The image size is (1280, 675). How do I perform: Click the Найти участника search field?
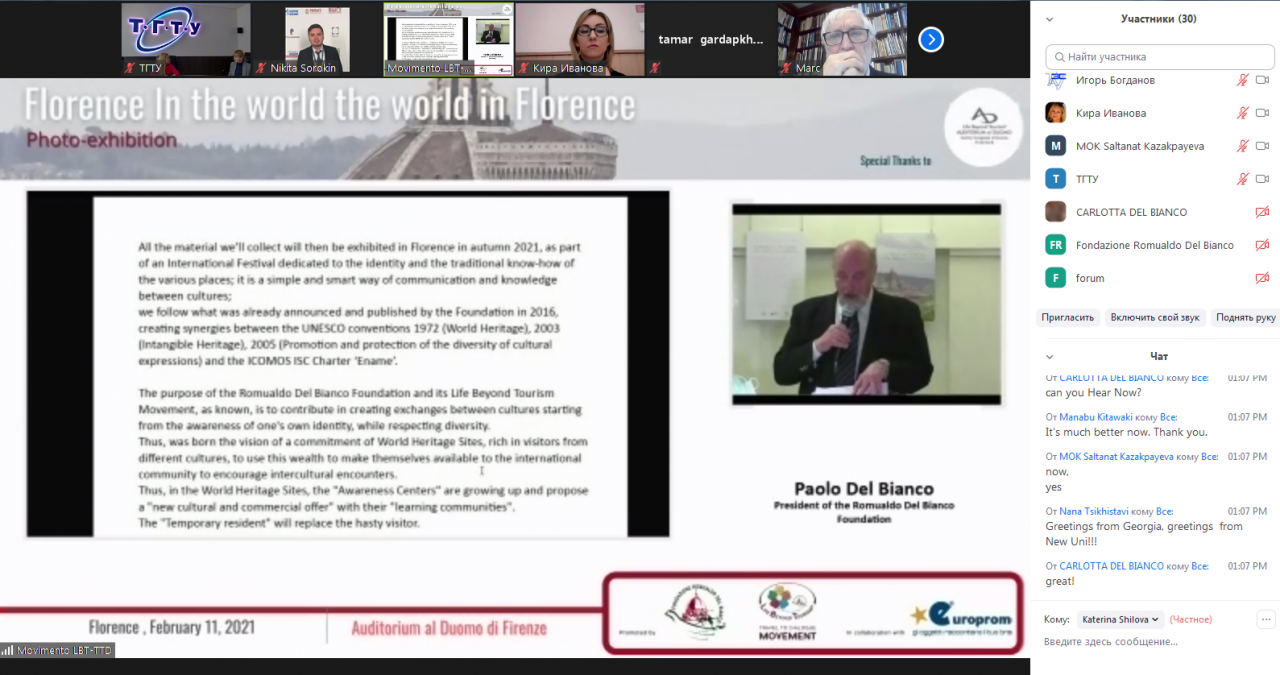[1160, 57]
